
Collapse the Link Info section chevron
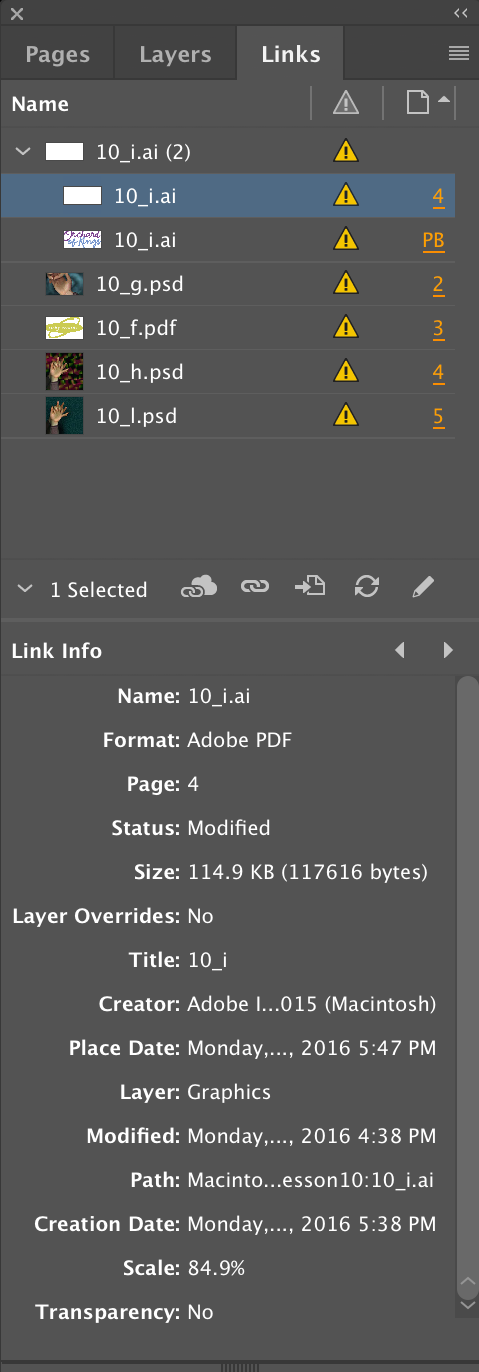(x=25, y=589)
